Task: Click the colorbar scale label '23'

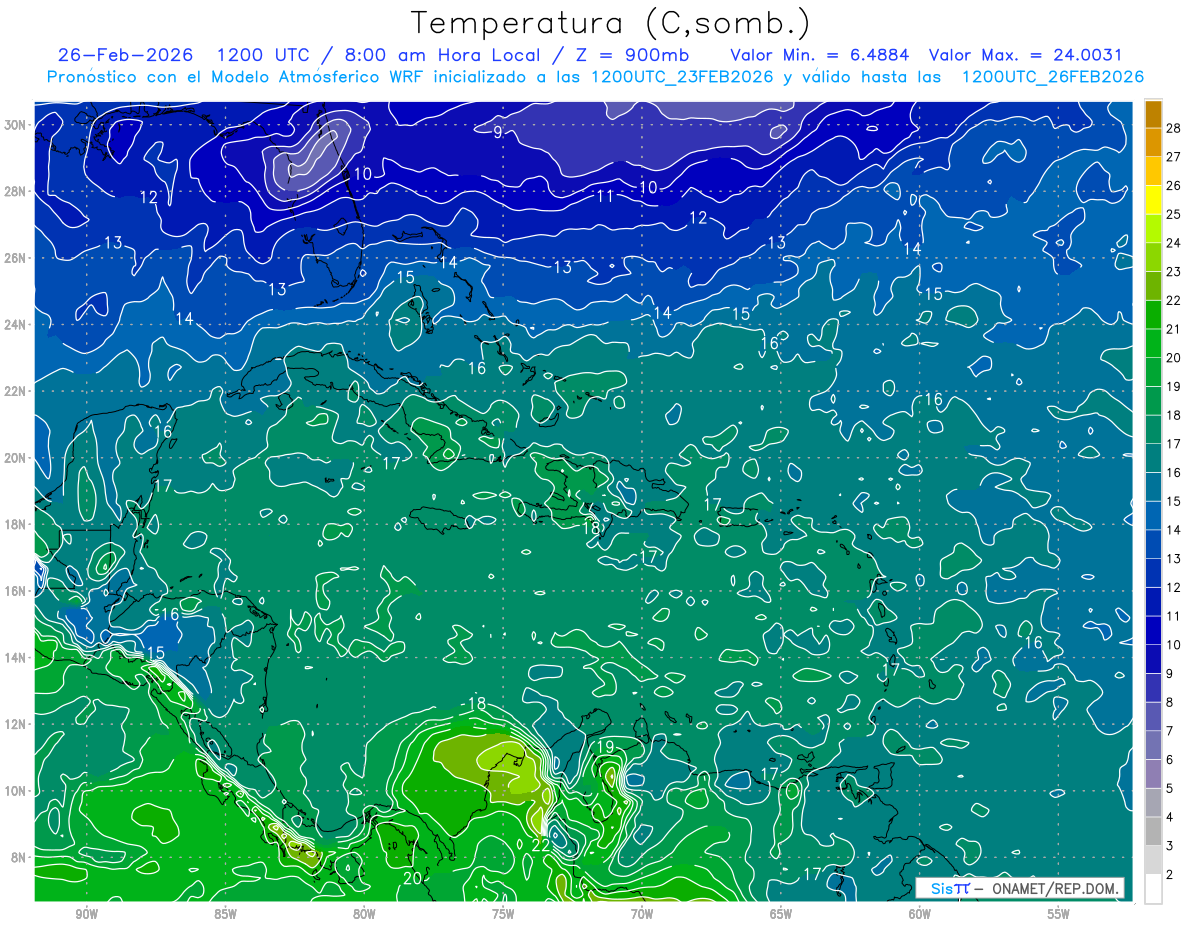Action: tap(1174, 272)
